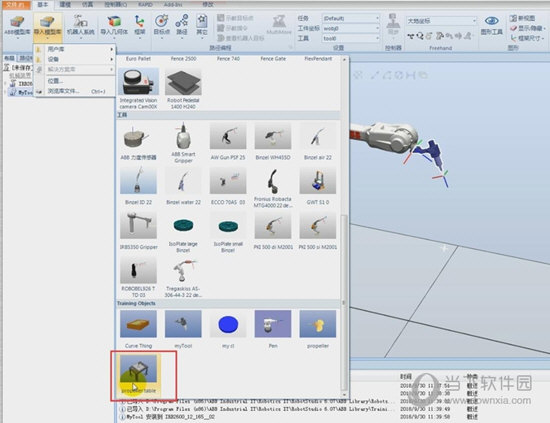Switch to the 控制器 controller ribbon tab

pos(116,5)
